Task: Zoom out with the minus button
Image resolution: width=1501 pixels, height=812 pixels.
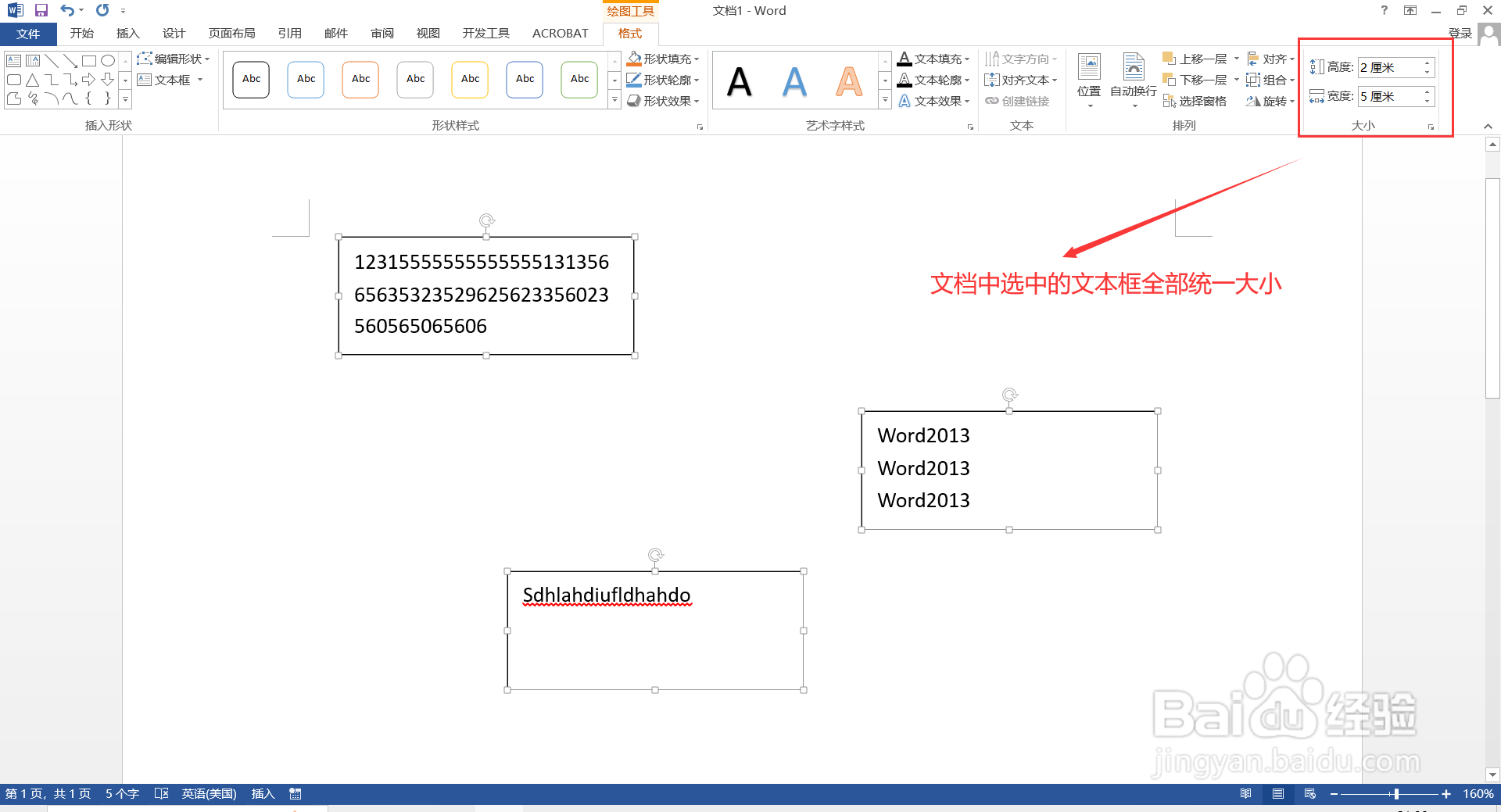Action: [1334, 794]
